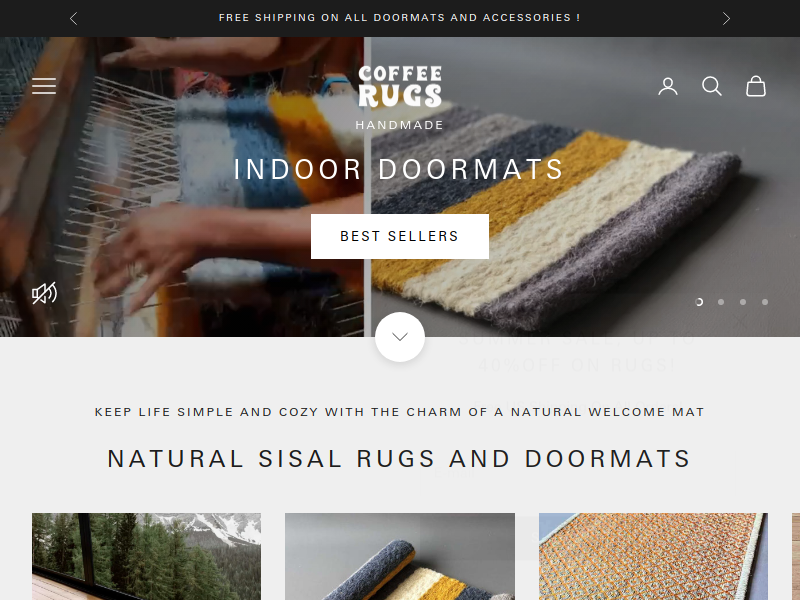Screen dimensions: 800x600
Task: Open the account login icon
Action: click(668, 86)
